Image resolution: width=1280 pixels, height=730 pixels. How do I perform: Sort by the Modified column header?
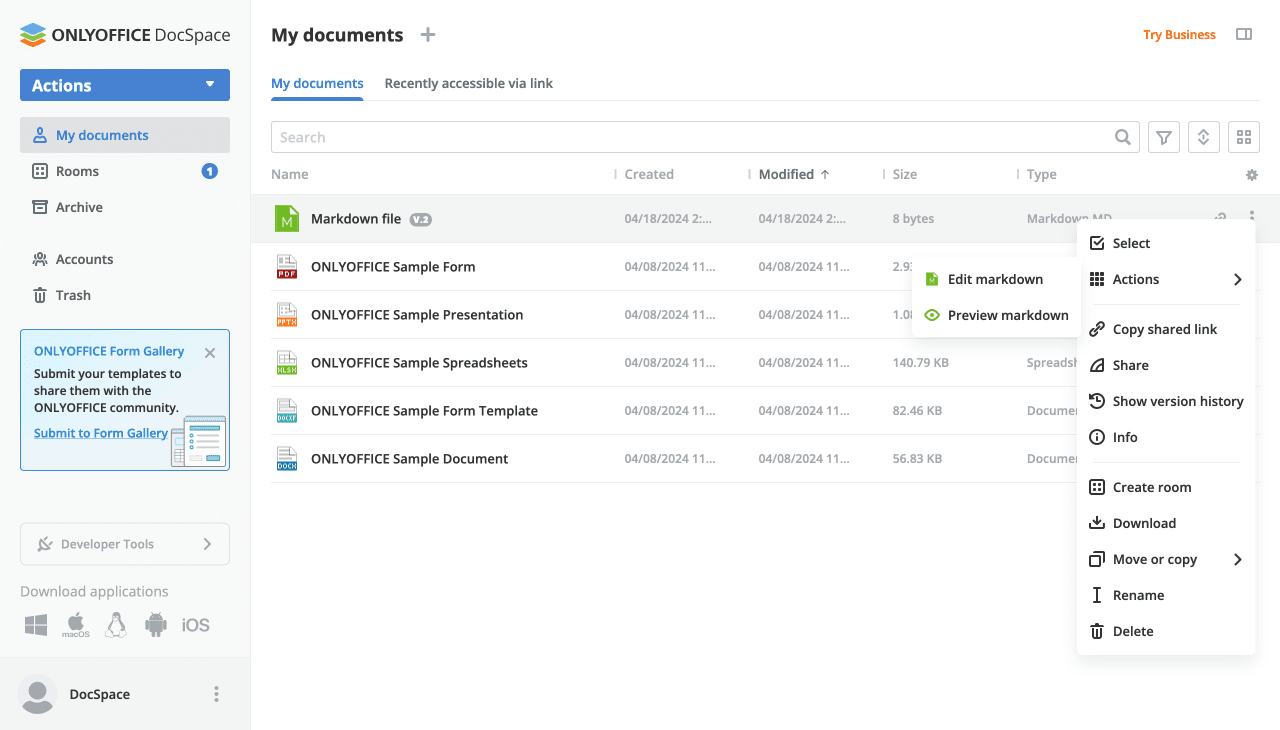coord(794,174)
